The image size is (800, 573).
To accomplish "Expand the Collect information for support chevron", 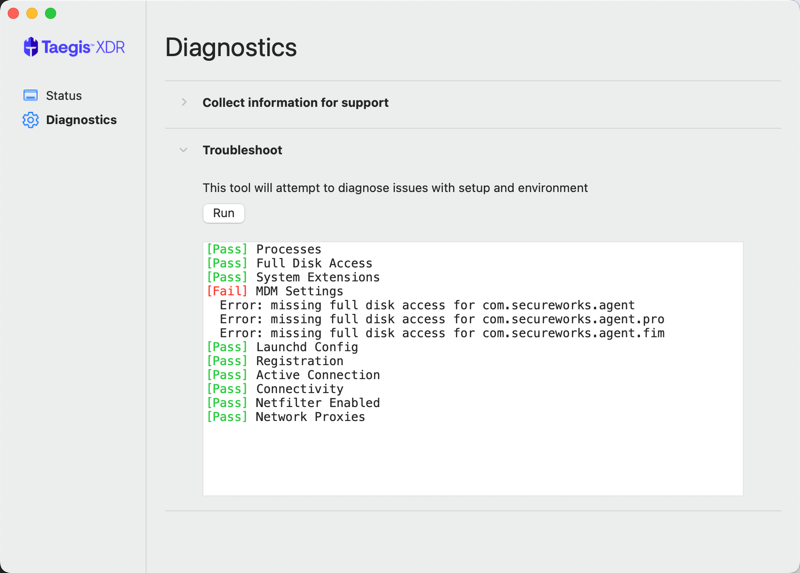I will pos(184,103).
